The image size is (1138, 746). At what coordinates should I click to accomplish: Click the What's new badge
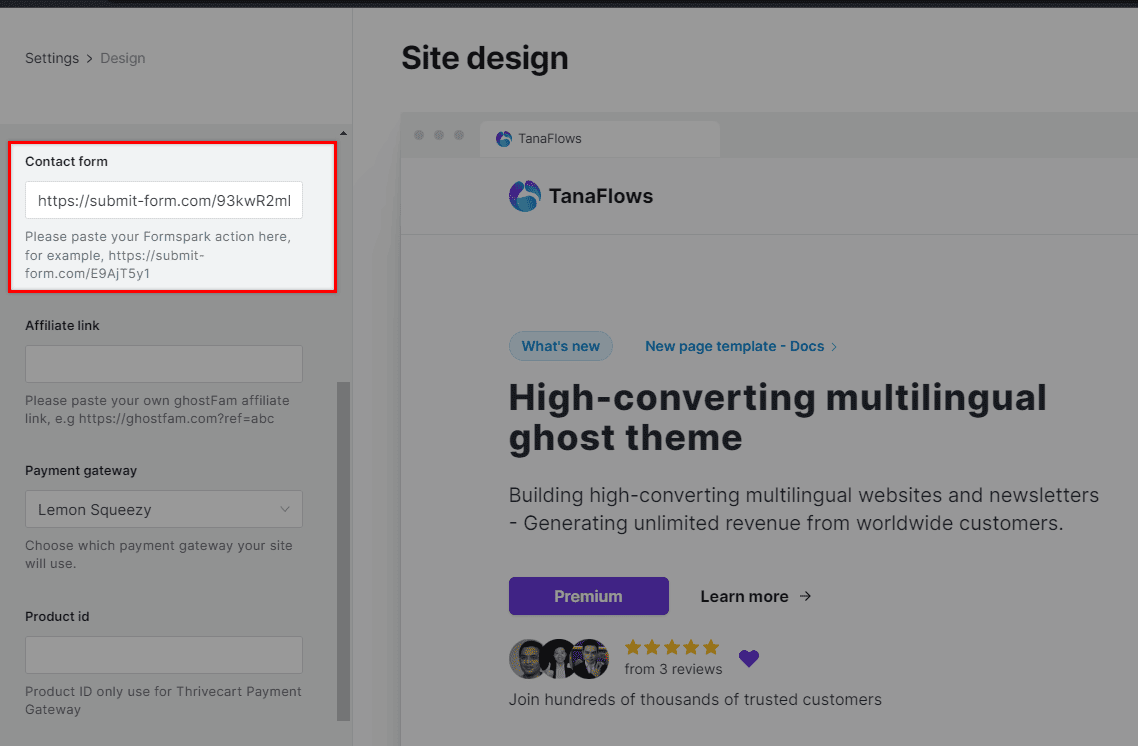(560, 346)
